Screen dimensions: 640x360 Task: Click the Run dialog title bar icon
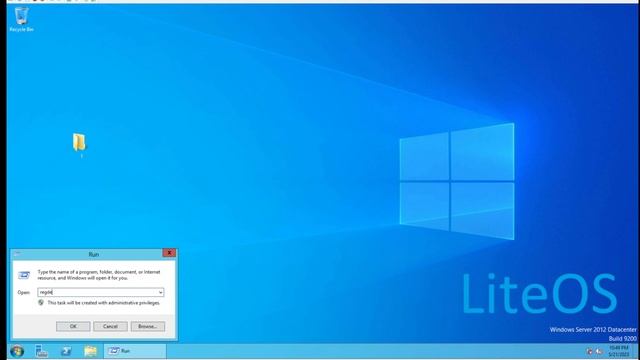17,254
